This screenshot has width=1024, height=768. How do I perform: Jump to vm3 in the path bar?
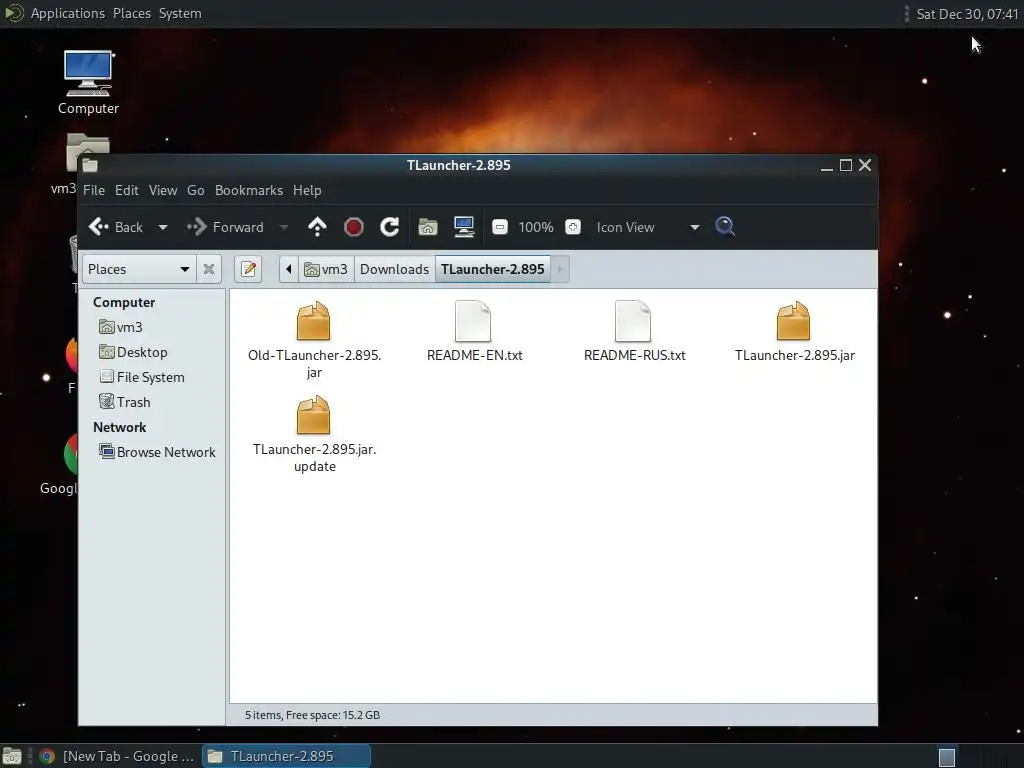(x=327, y=269)
